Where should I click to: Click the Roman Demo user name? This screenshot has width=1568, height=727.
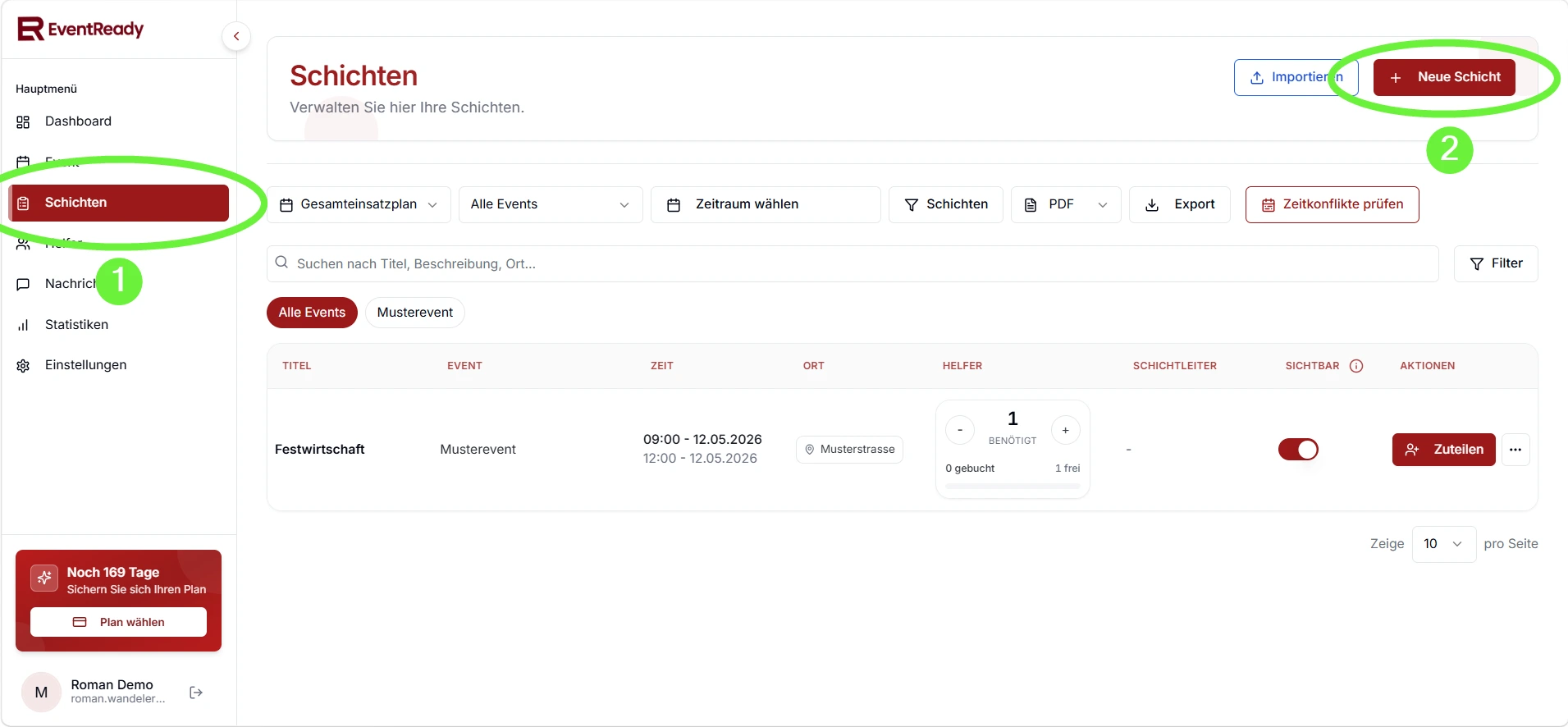click(112, 684)
